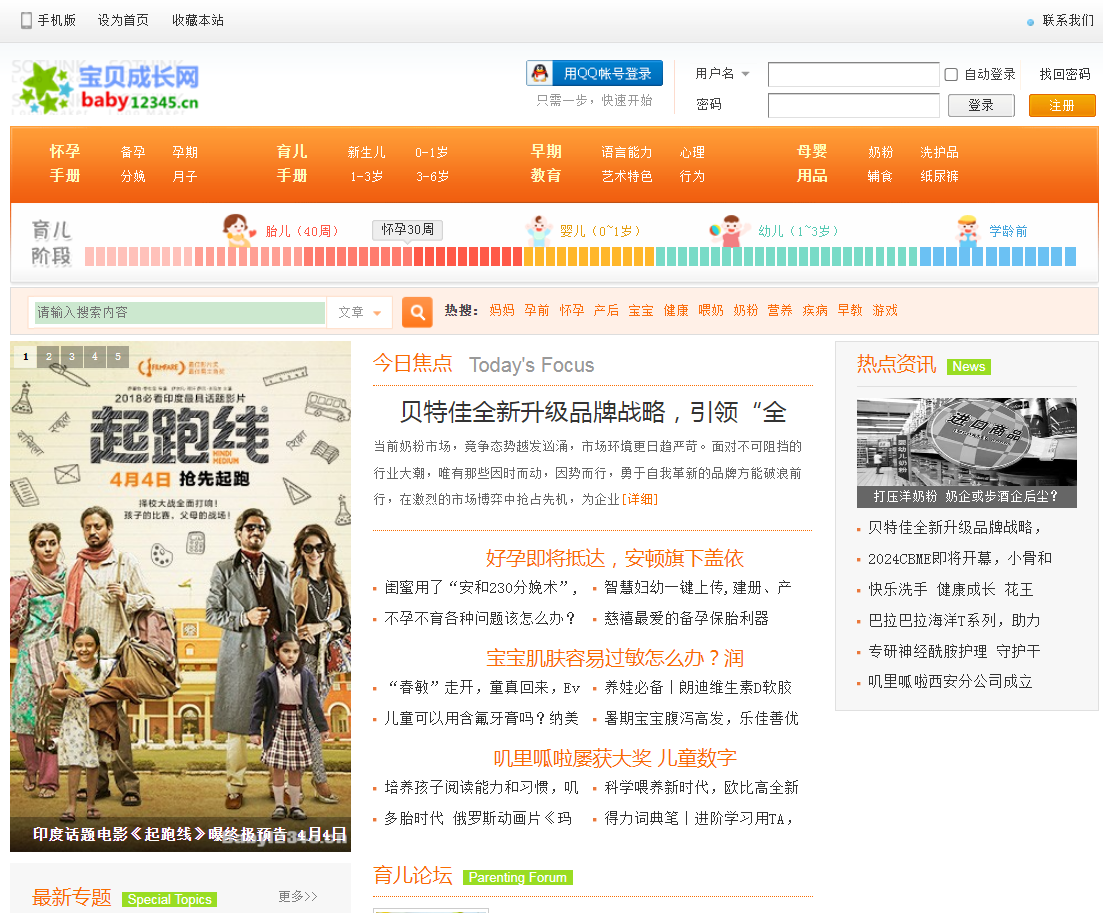
Task: Open the 联系我们 link
Action: 1068,20
